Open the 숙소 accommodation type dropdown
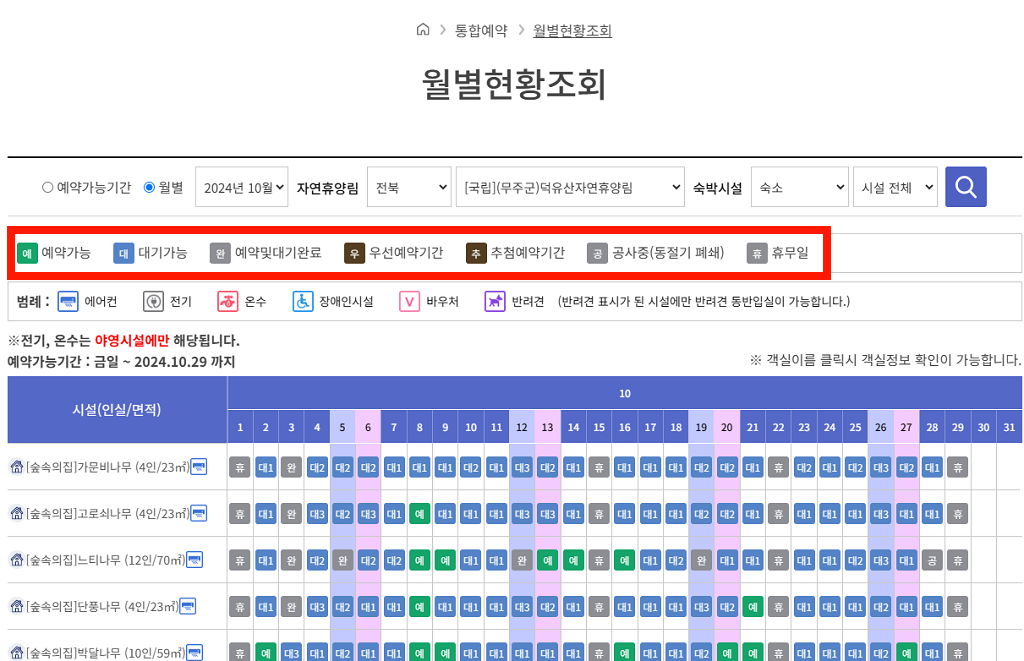Screen dimensions: 1024x661 click(x=799, y=186)
